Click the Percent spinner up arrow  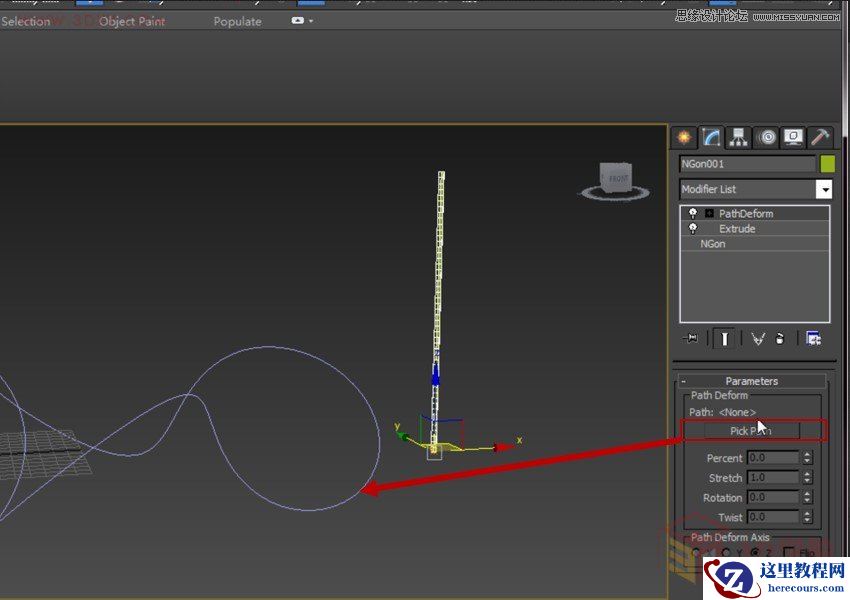pyautogui.click(x=808, y=454)
